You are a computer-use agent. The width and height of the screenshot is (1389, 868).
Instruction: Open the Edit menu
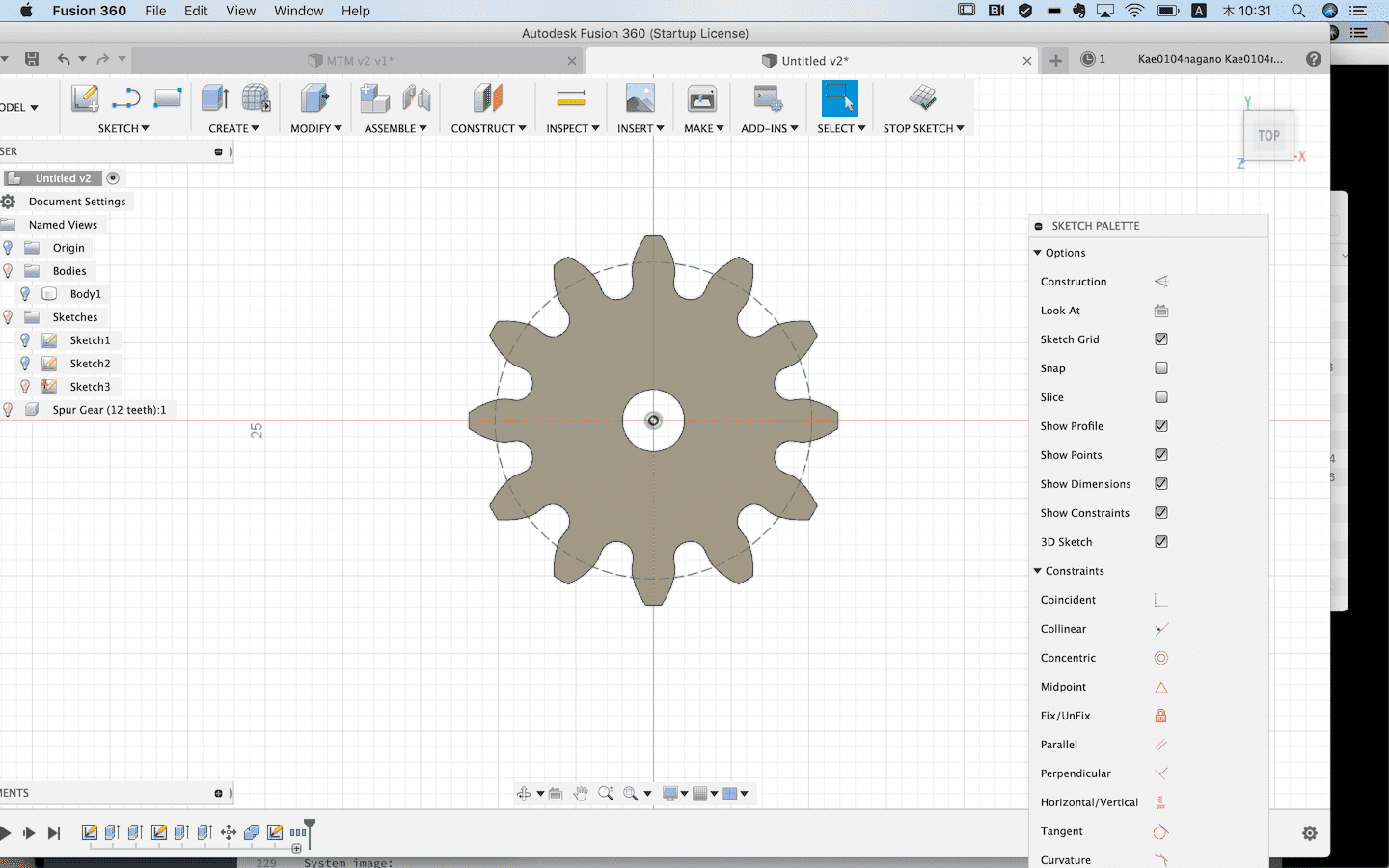(x=196, y=11)
